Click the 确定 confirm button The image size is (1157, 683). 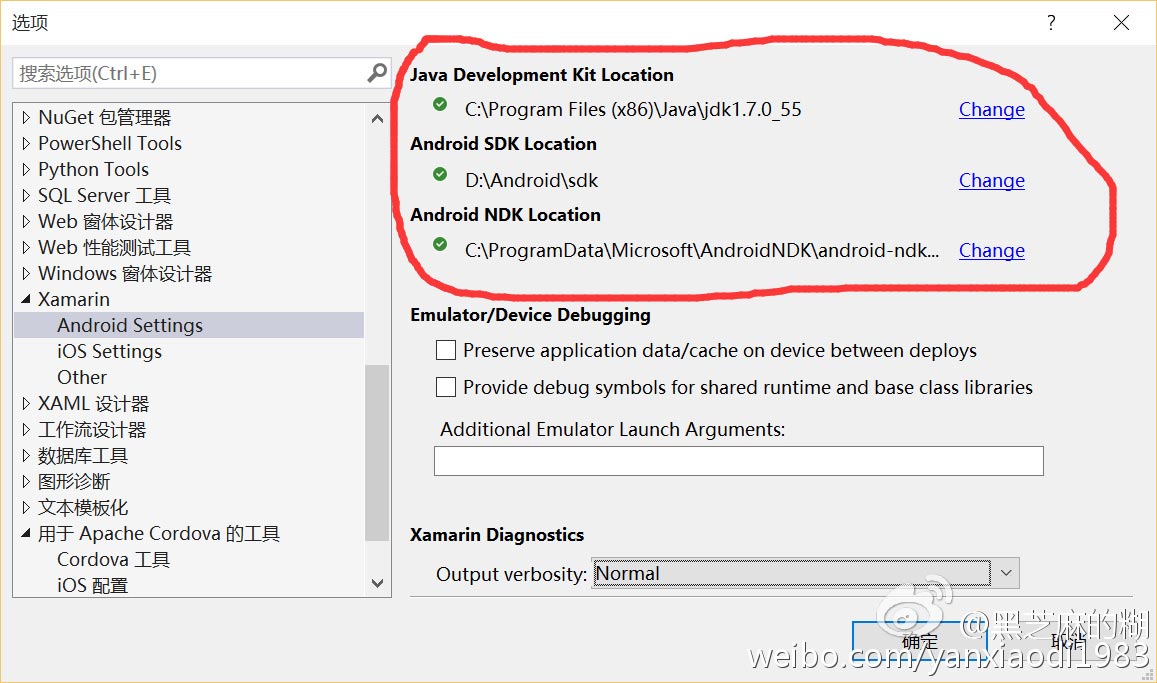click(919, 642)
